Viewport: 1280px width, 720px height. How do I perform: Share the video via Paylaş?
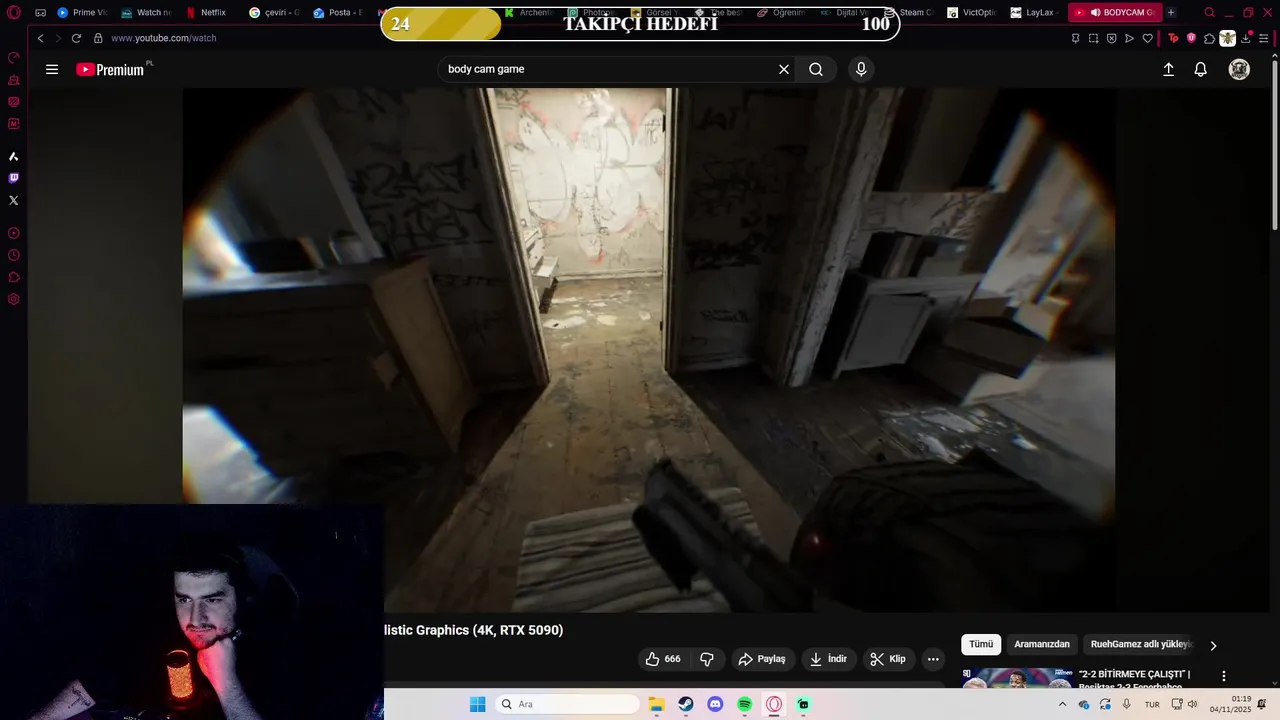pos(762,659)
